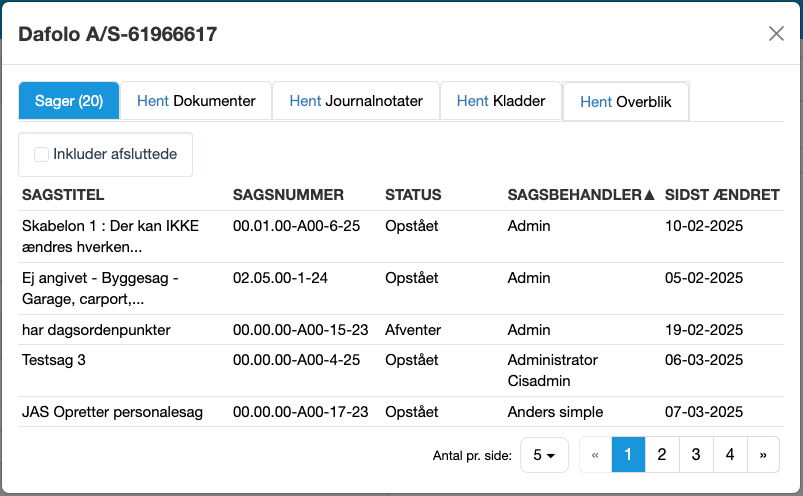803x496 pixels.
Task: Enable the Inkluder afsluttede checkbox
Action: 42,154
